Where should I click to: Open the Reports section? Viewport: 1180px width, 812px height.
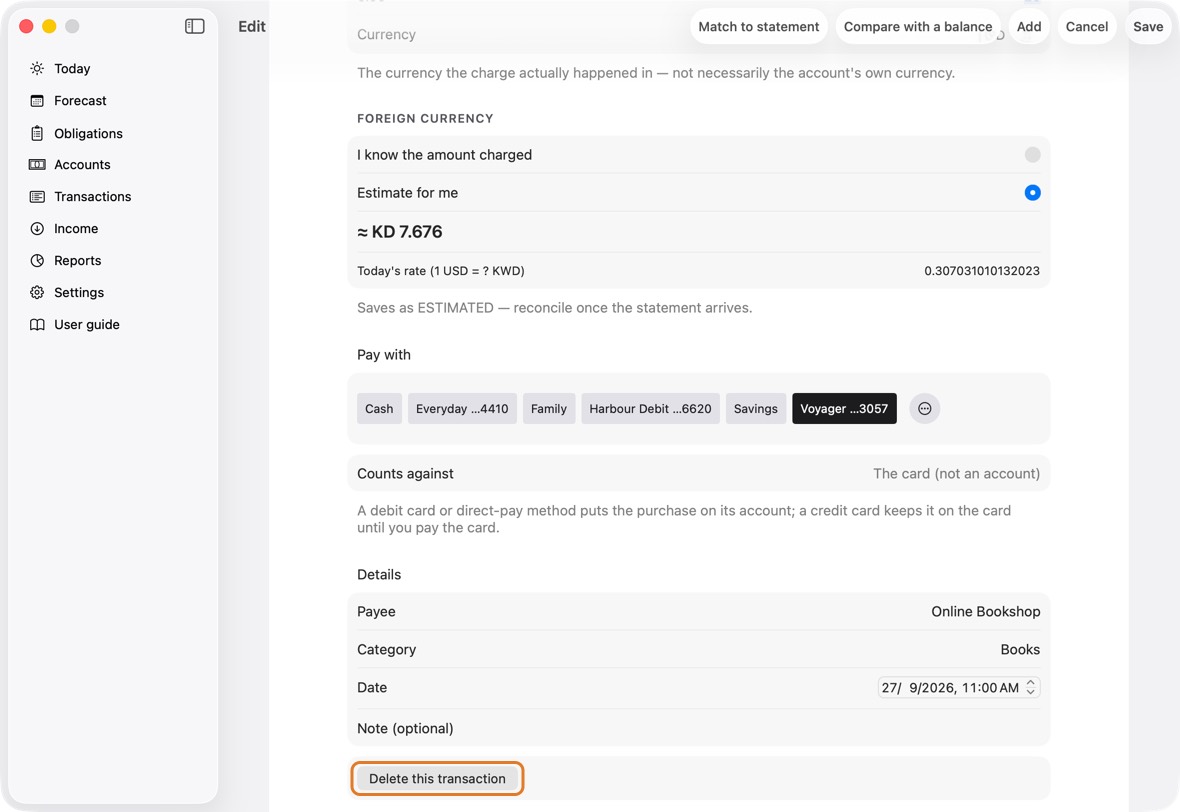click(x=78, y=260)
